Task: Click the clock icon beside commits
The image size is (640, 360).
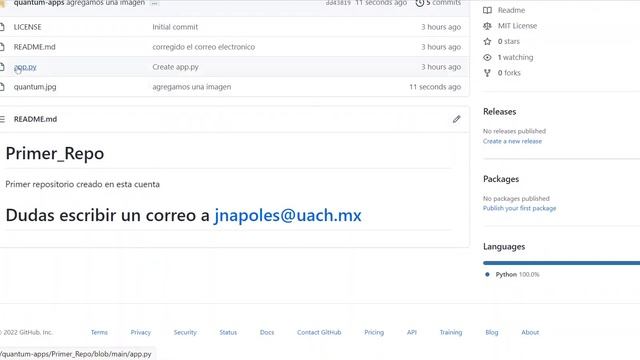Action: coord(419,3)
